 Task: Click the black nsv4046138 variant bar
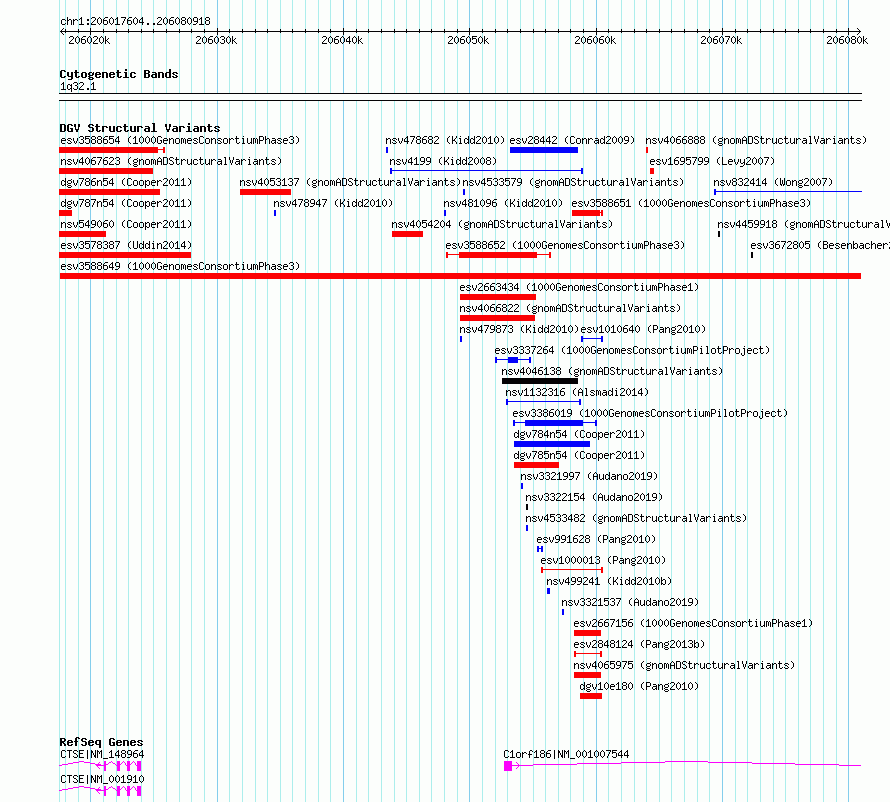[x=540, y=381]
